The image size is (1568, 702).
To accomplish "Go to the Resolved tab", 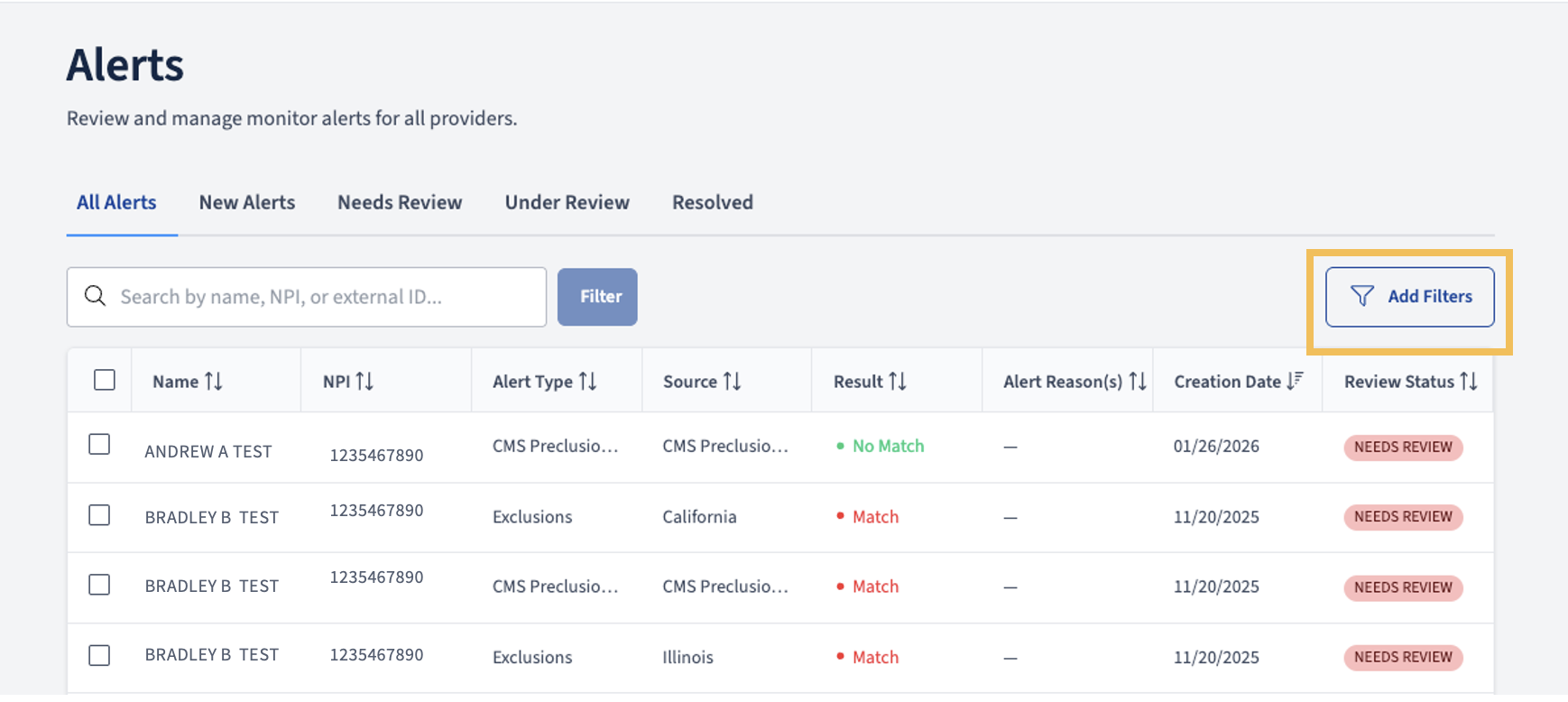I will (x=713, y=202).
